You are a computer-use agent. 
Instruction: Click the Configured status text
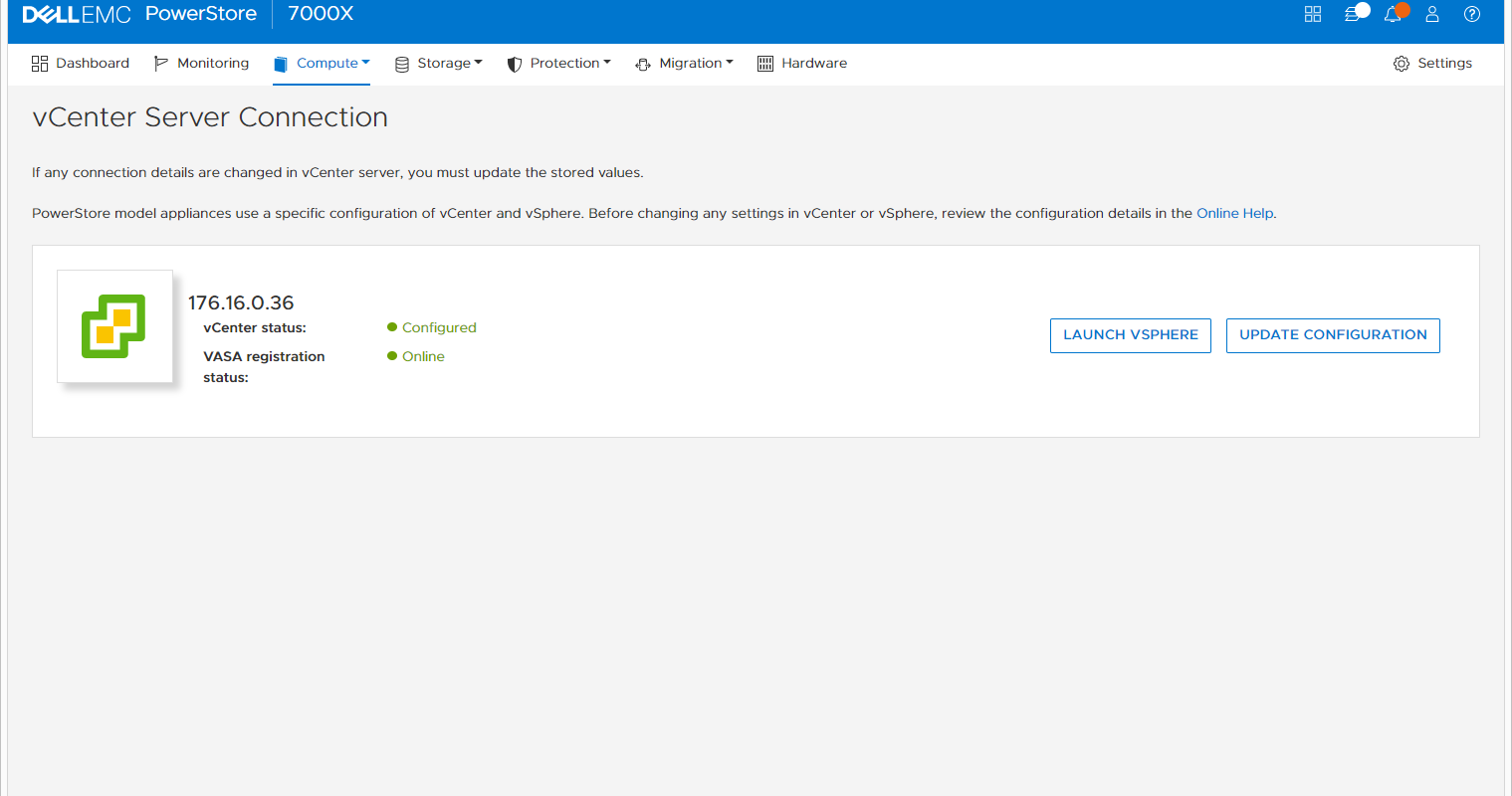[x=439, y=327]
